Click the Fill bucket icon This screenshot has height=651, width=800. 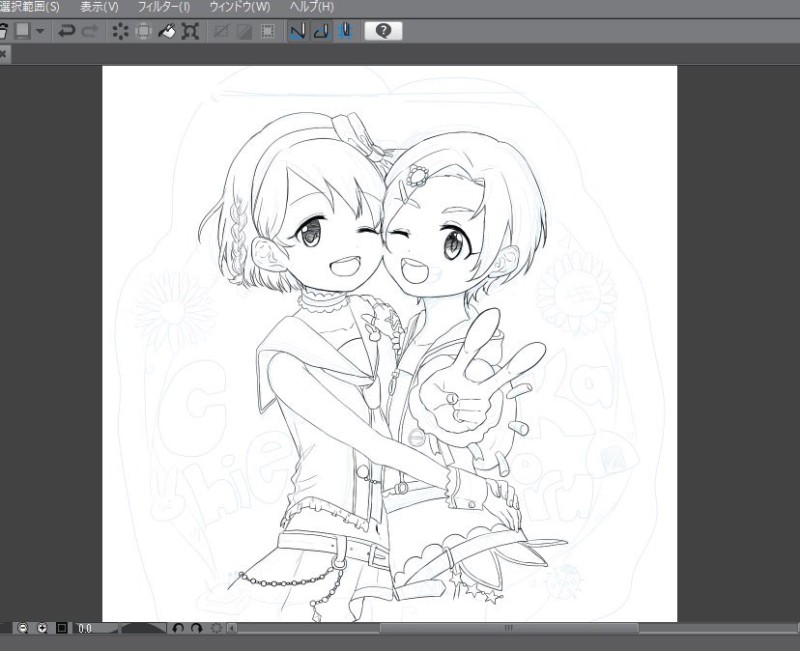click(167, 31)
